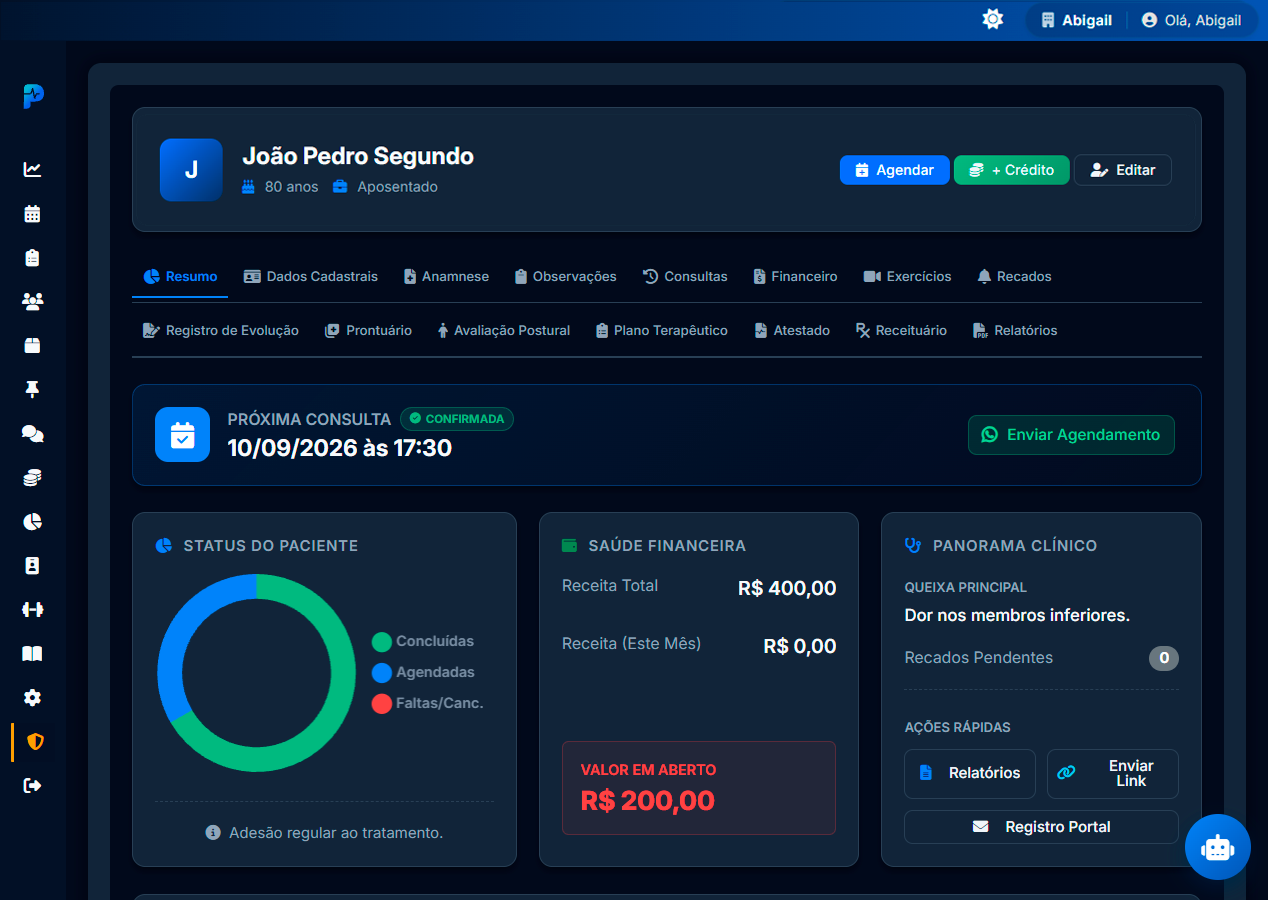Switch to the Dados Cadastrais tab

click(311, 277)
